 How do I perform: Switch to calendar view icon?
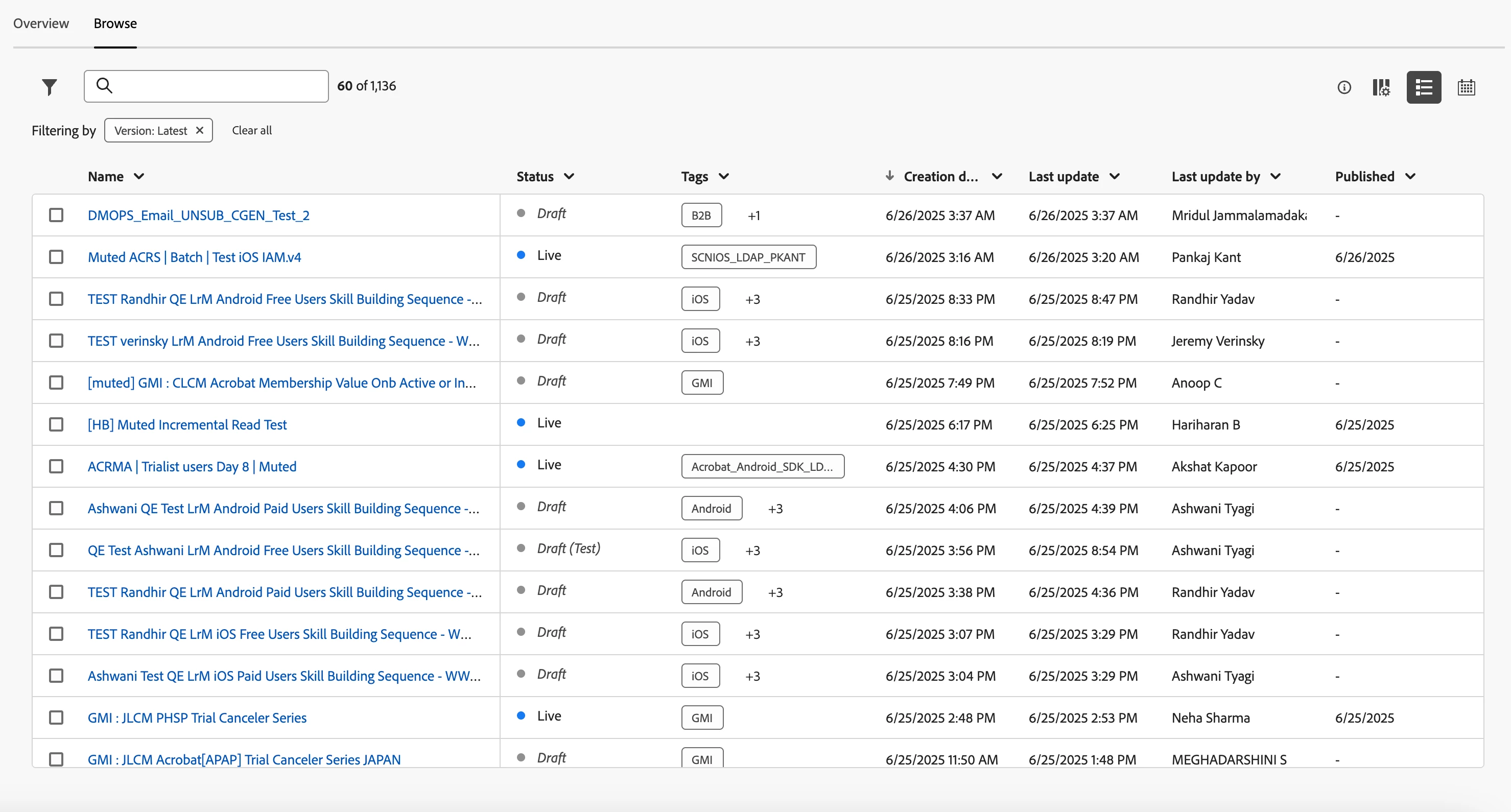(x=1466, y=87)
